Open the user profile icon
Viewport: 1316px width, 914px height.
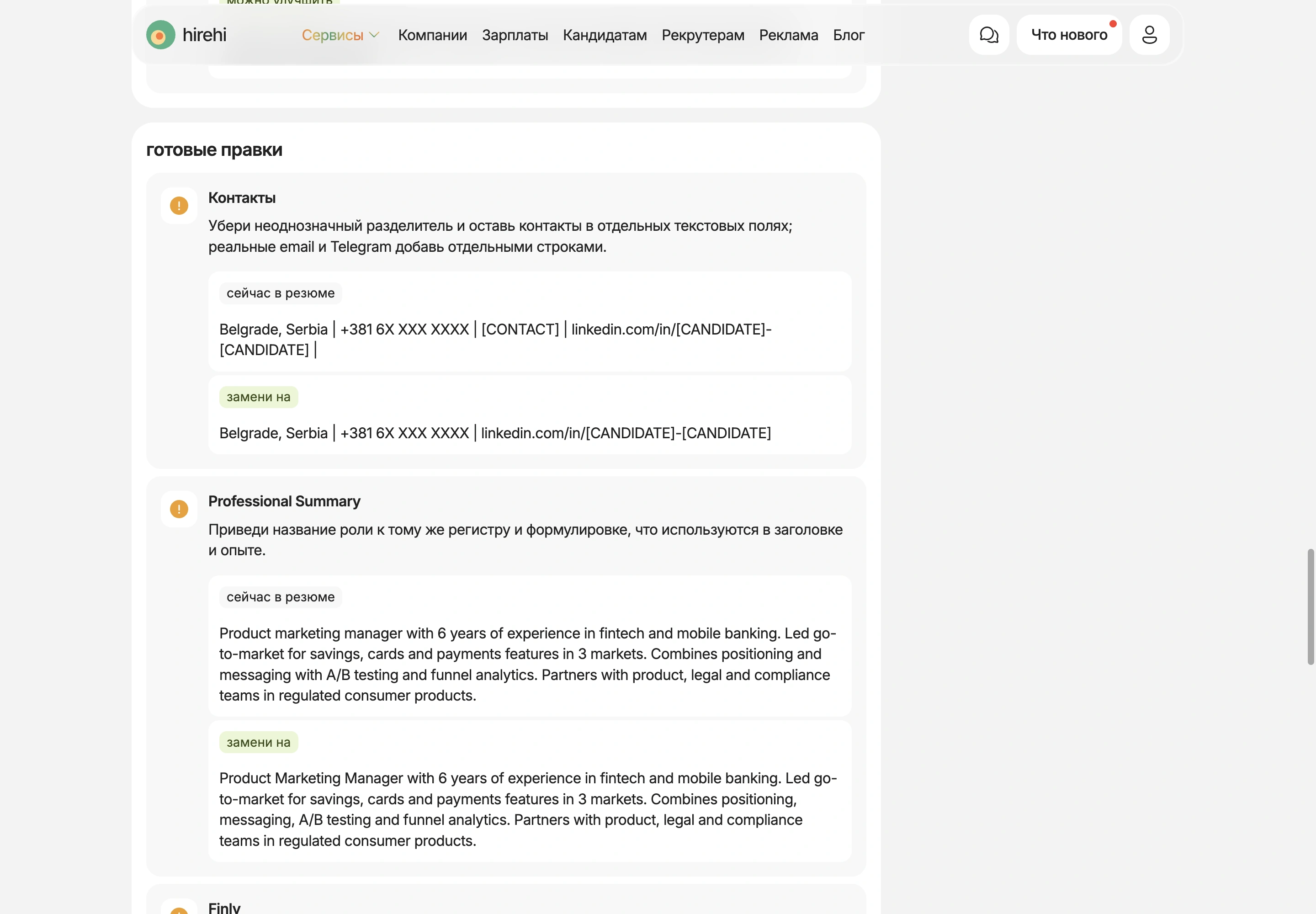pyautogui.click(x=1149, y=35)
